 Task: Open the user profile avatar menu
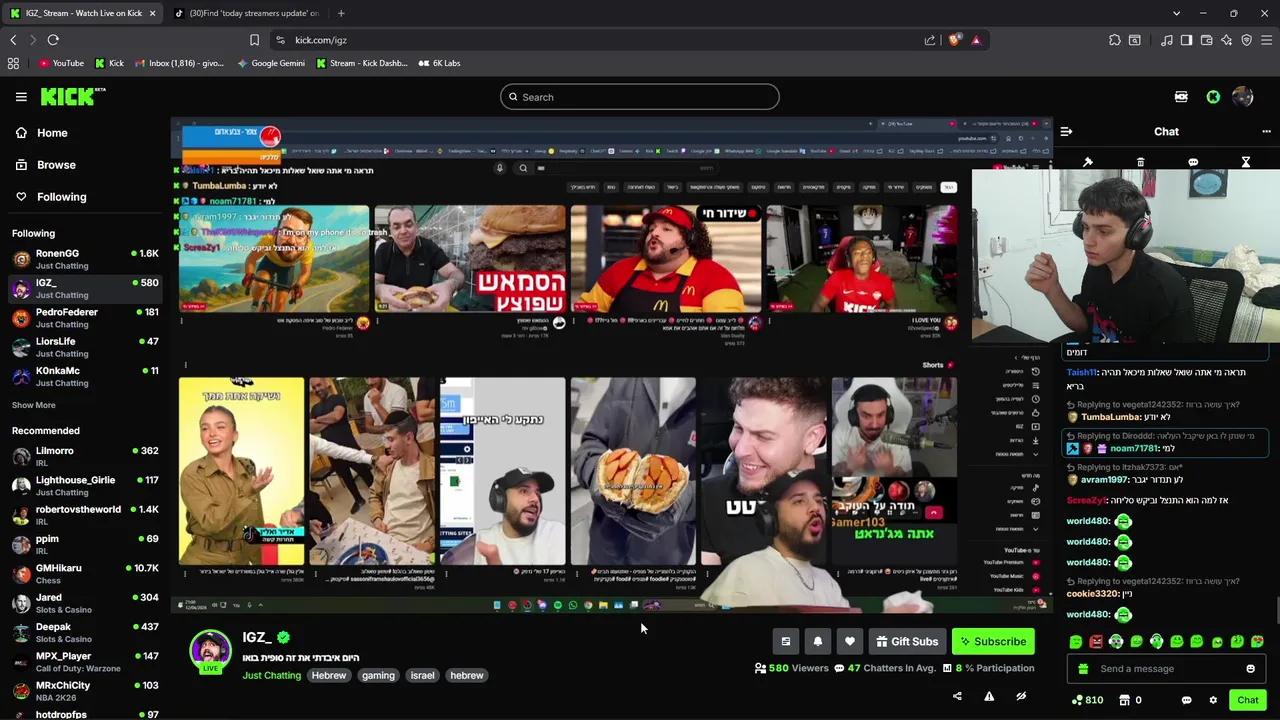[x=1243, y=97]
